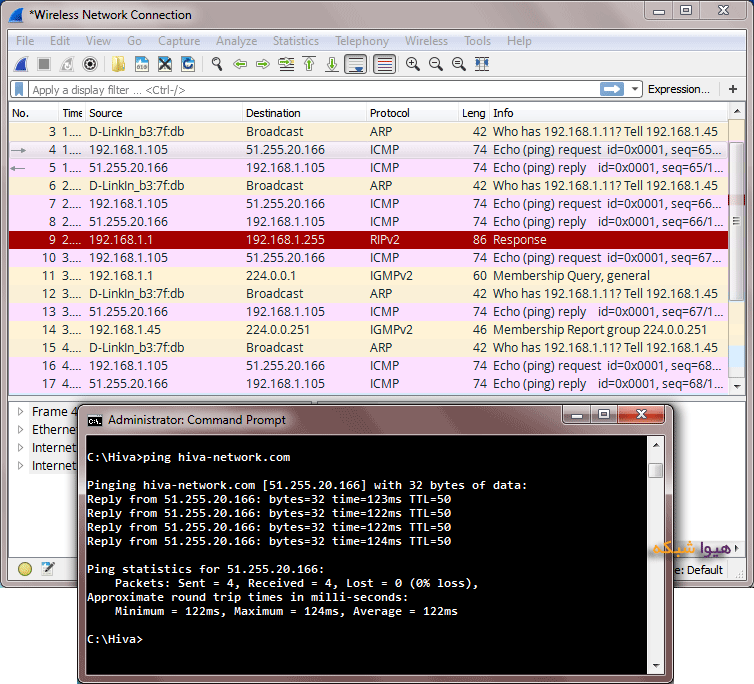Open the Statistics menu

pos(295,41)
